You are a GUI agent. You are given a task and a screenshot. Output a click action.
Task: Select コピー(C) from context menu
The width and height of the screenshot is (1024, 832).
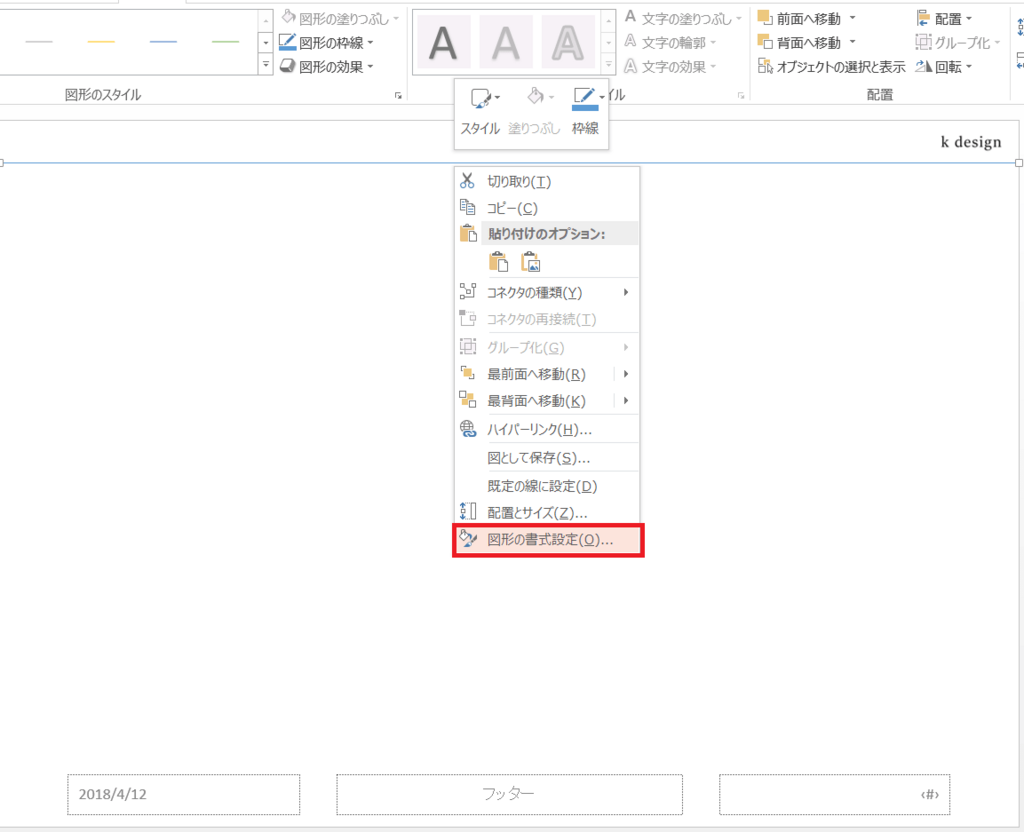(547, 208)
